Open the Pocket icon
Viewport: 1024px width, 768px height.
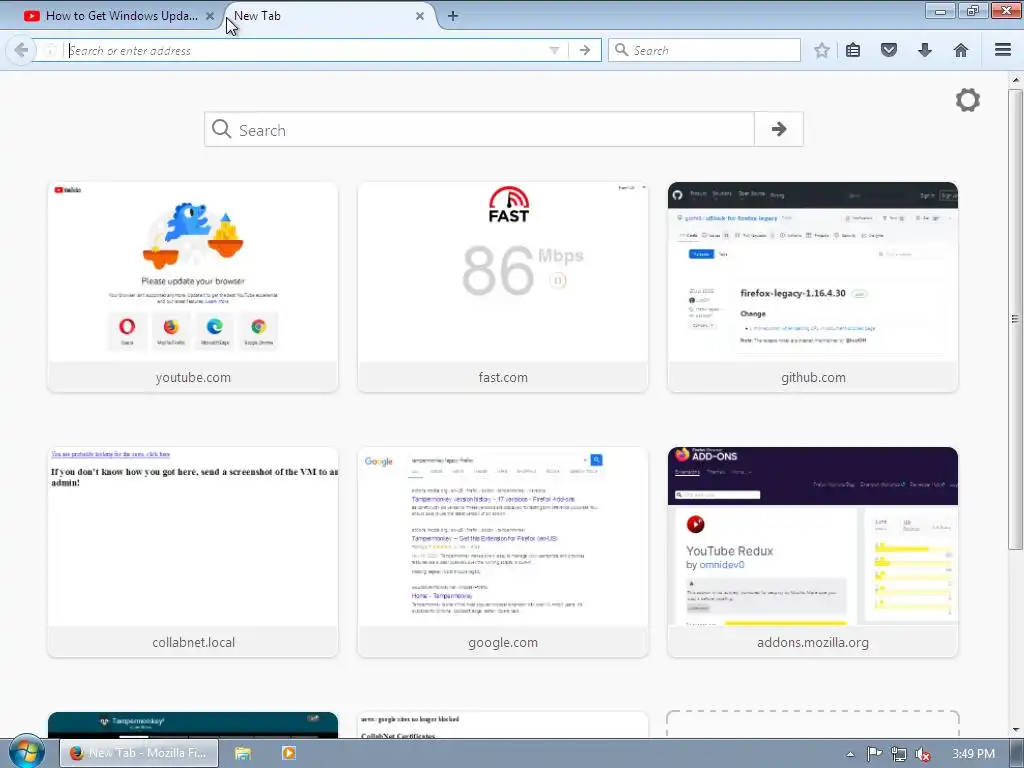[x=889, y=50]
